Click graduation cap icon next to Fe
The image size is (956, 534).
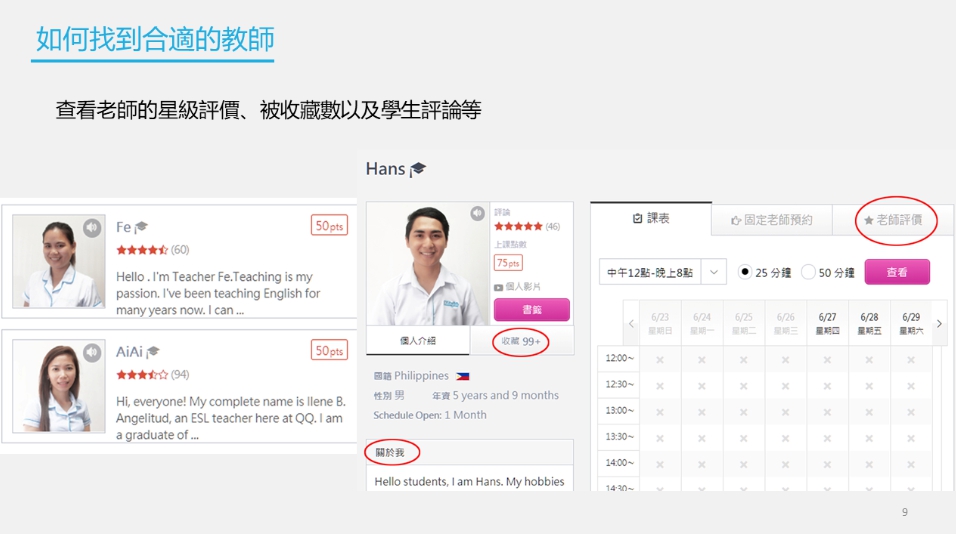tap(141, 228)
